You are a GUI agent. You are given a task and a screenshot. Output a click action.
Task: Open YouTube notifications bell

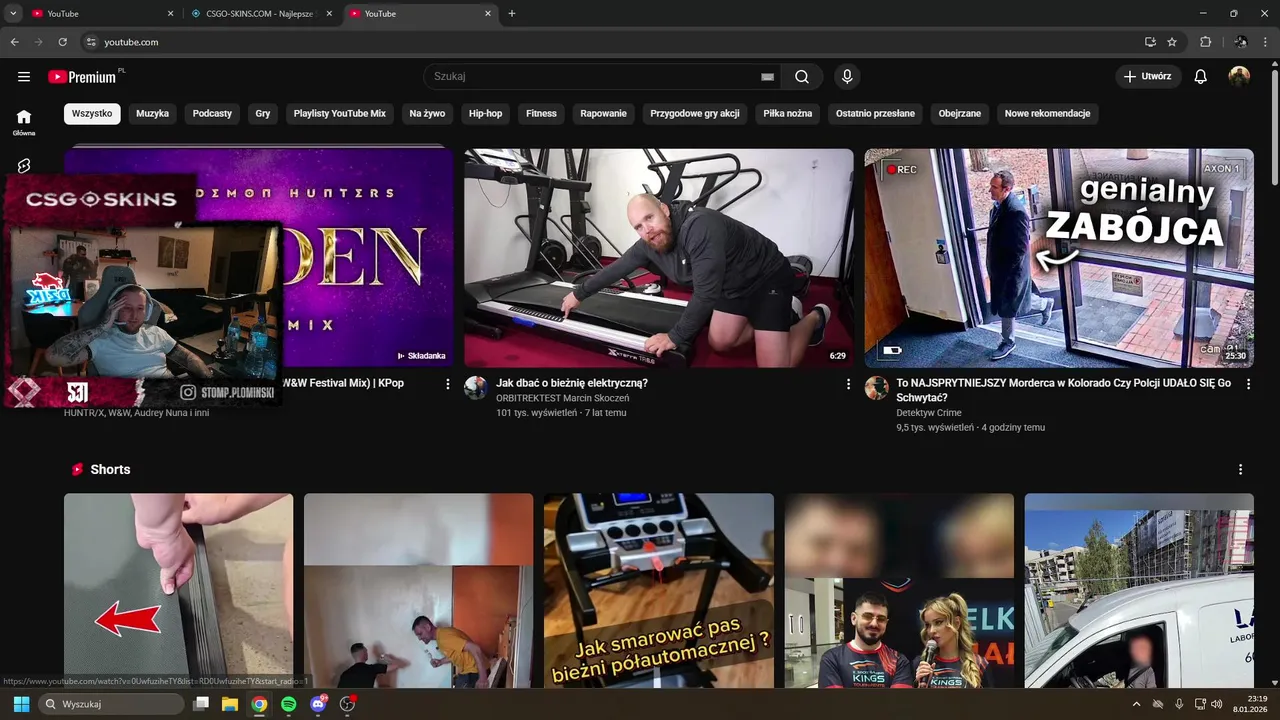[1201, 77]
